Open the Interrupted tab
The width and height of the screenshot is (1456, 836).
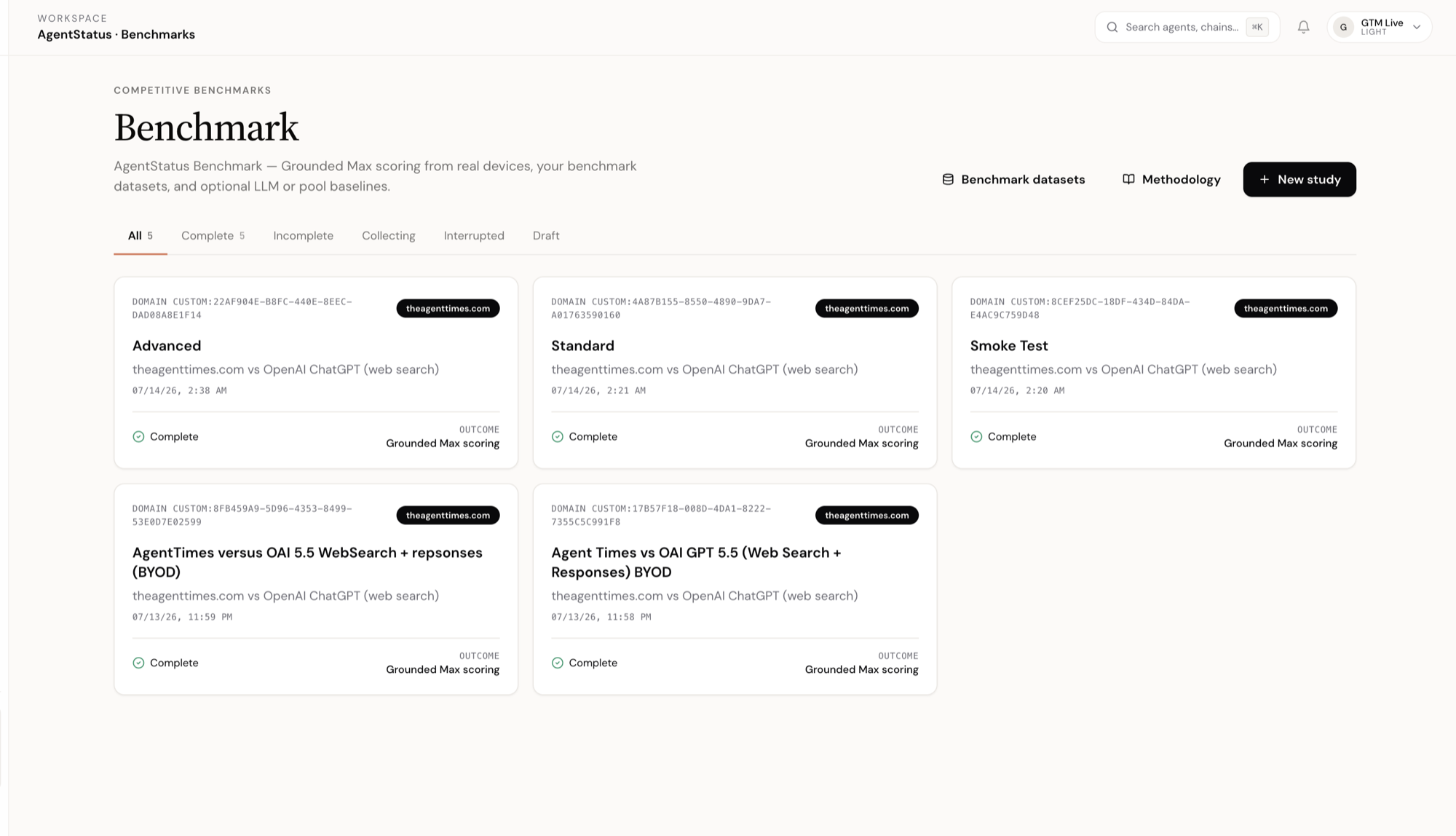tap(474, 236)
